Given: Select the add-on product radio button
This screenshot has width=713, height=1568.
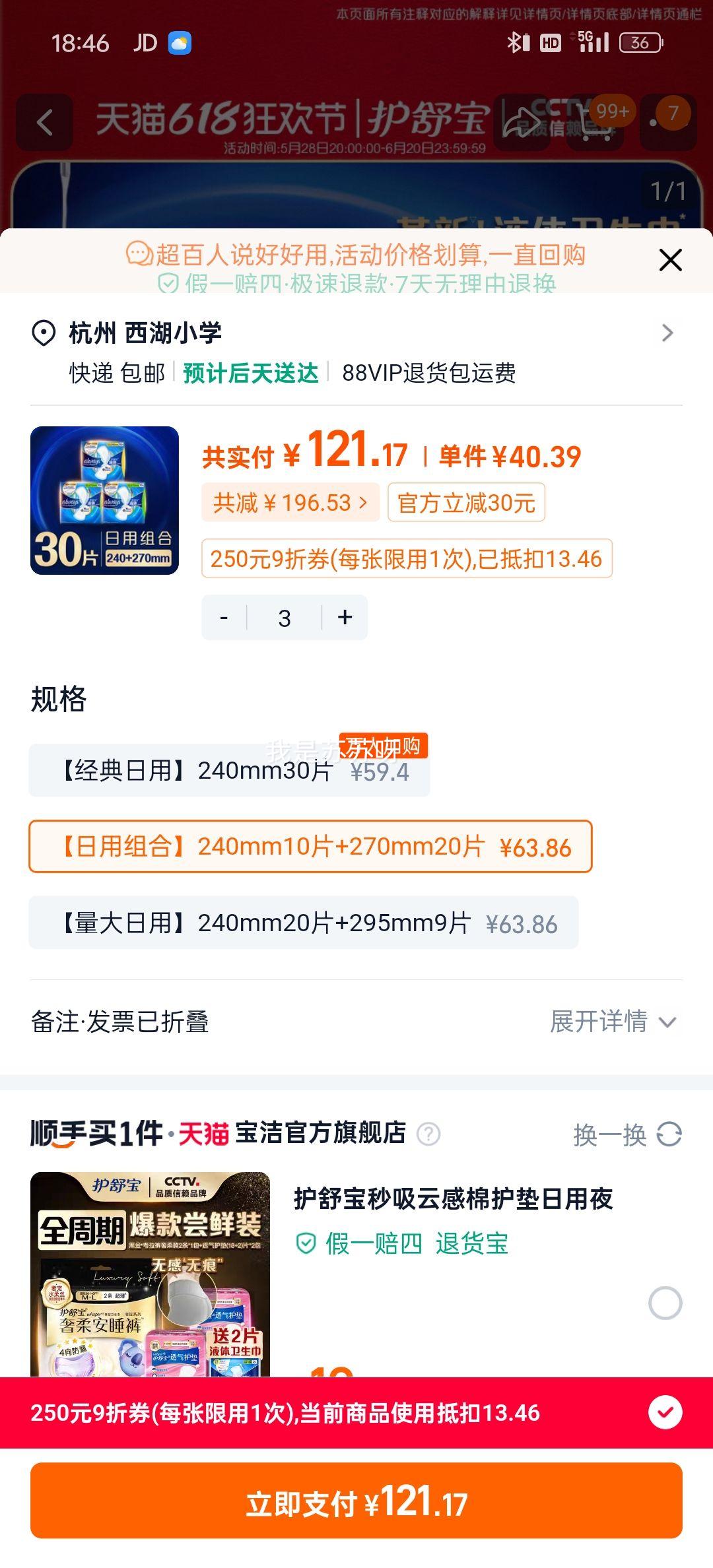Looking at the screenshot, I should 665,1303.
